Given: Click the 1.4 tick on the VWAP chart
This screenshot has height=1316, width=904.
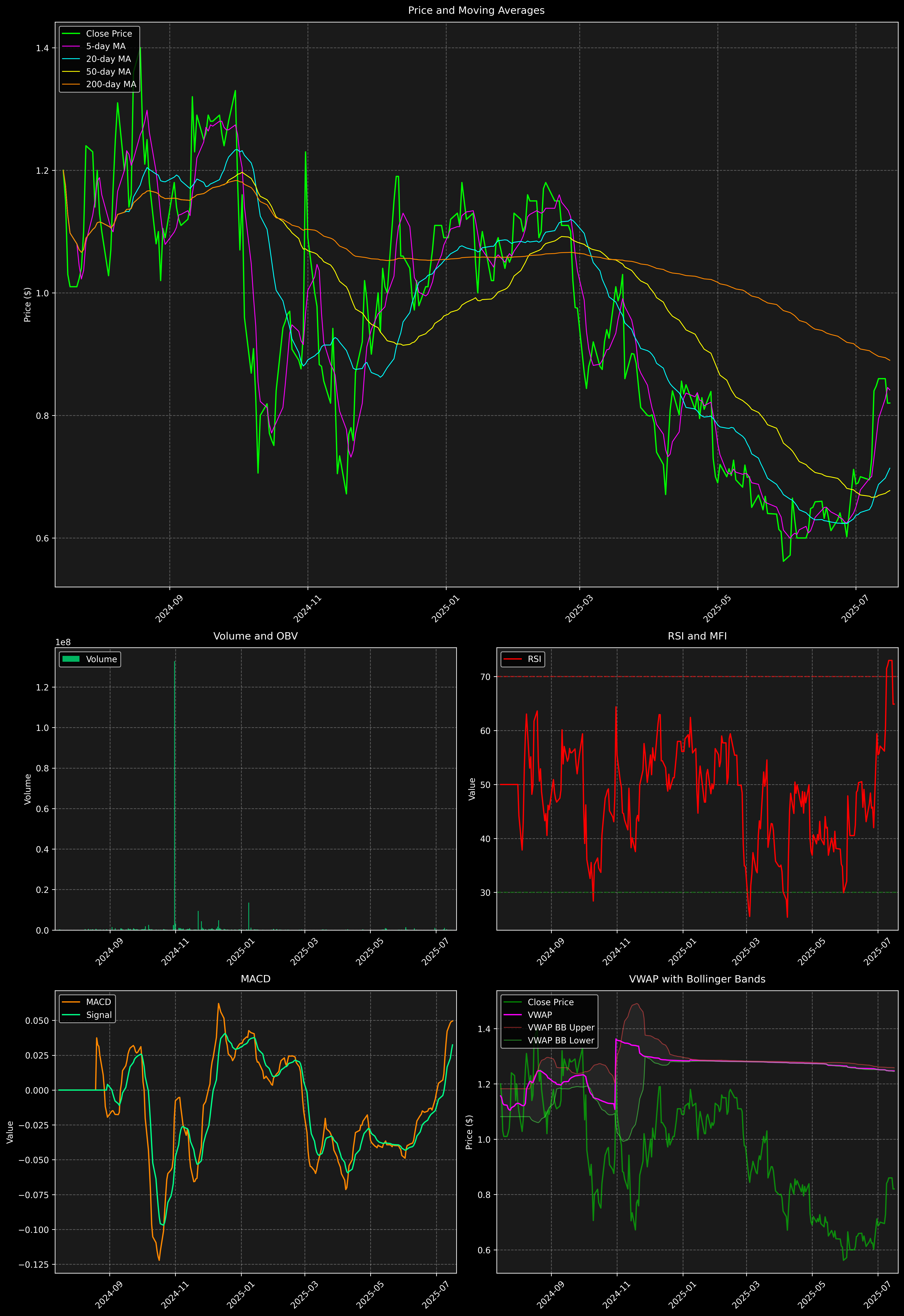Looking at the screenshot, I should tap(484, 1029).
